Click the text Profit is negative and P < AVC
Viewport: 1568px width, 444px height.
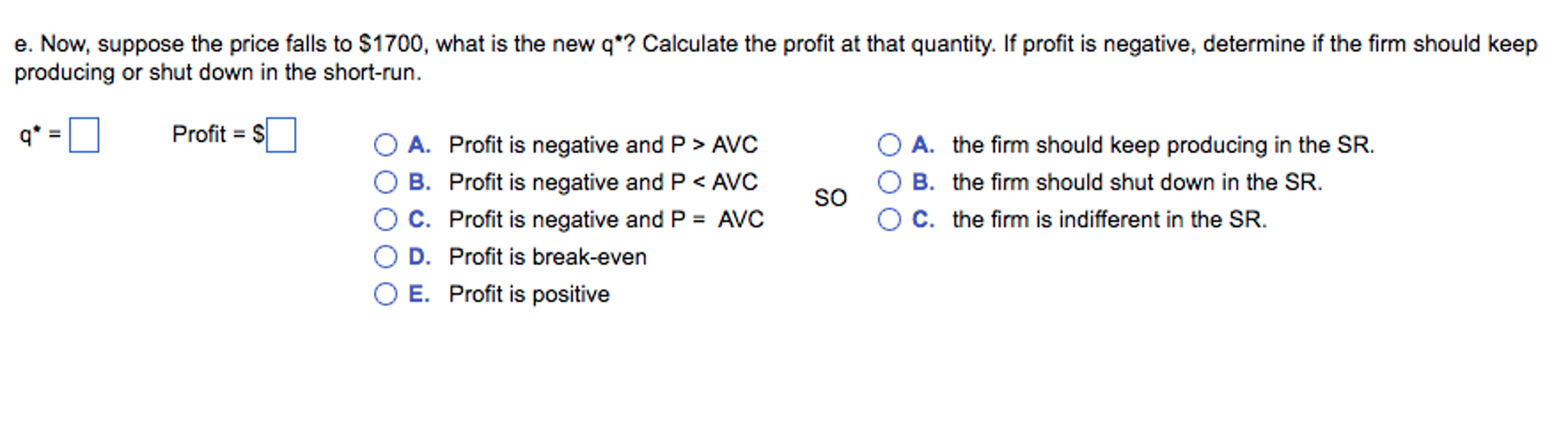[603, 183]
